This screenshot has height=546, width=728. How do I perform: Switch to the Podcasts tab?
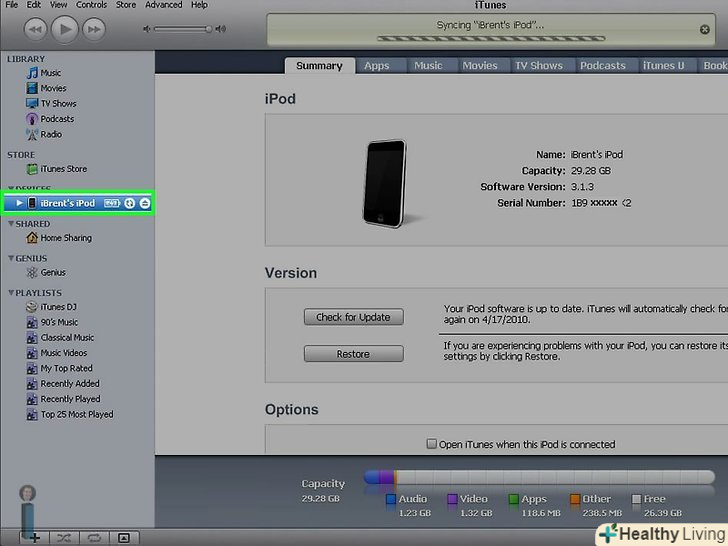tap(603, 65)
